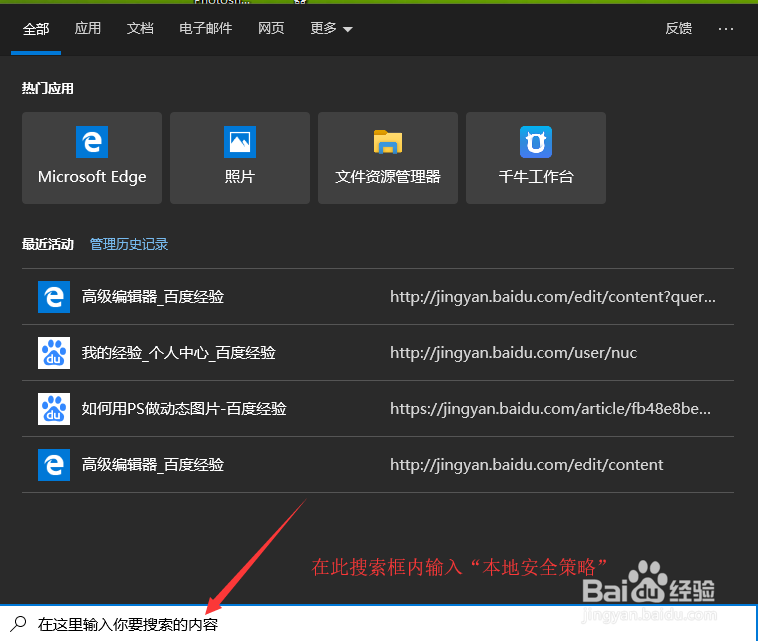Click Baidu paw icon beside 我的经验_个人中心_百度经验

54,352
